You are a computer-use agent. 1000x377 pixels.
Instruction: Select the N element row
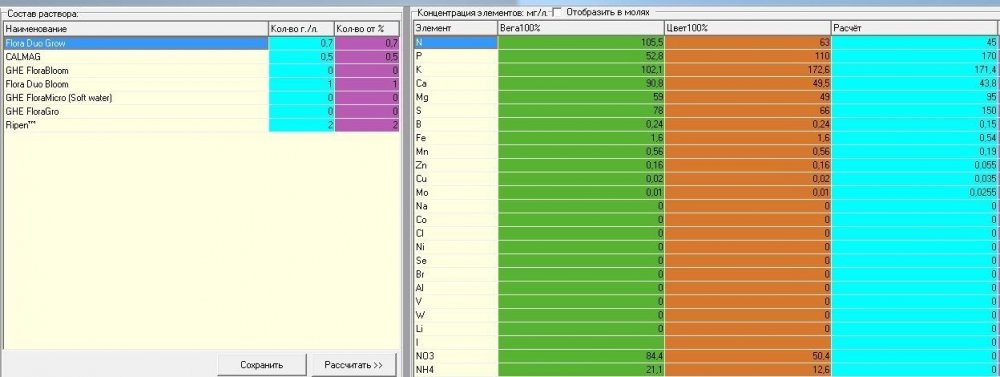click(706, 42)
